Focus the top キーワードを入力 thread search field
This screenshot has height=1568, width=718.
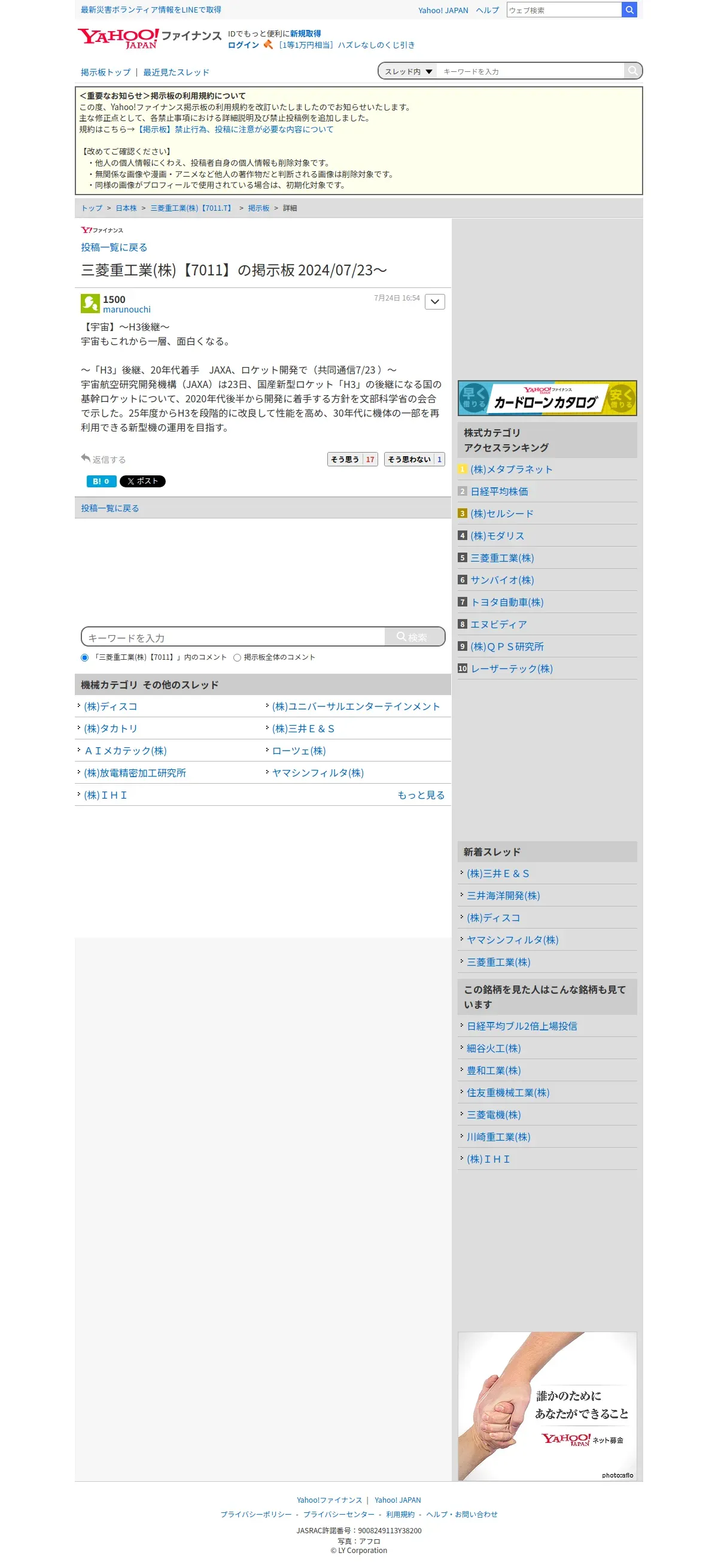click(x=531, y=71)
